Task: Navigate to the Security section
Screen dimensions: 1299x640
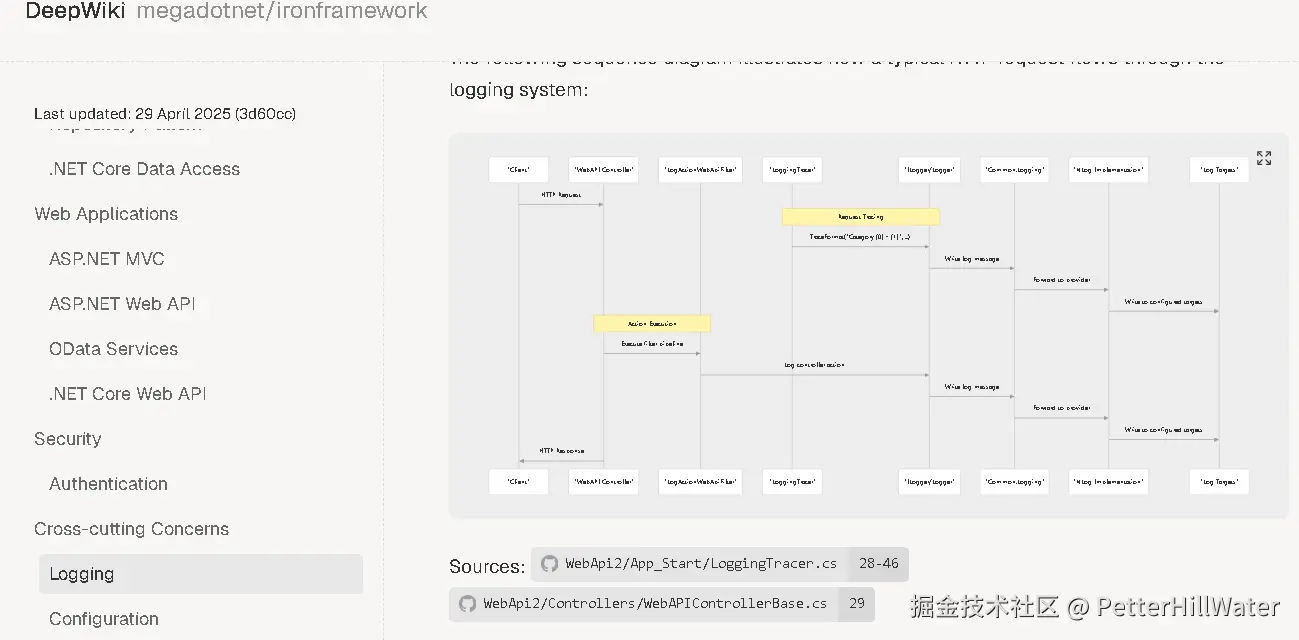Action: pyautogui.click(x=67, y=439)
